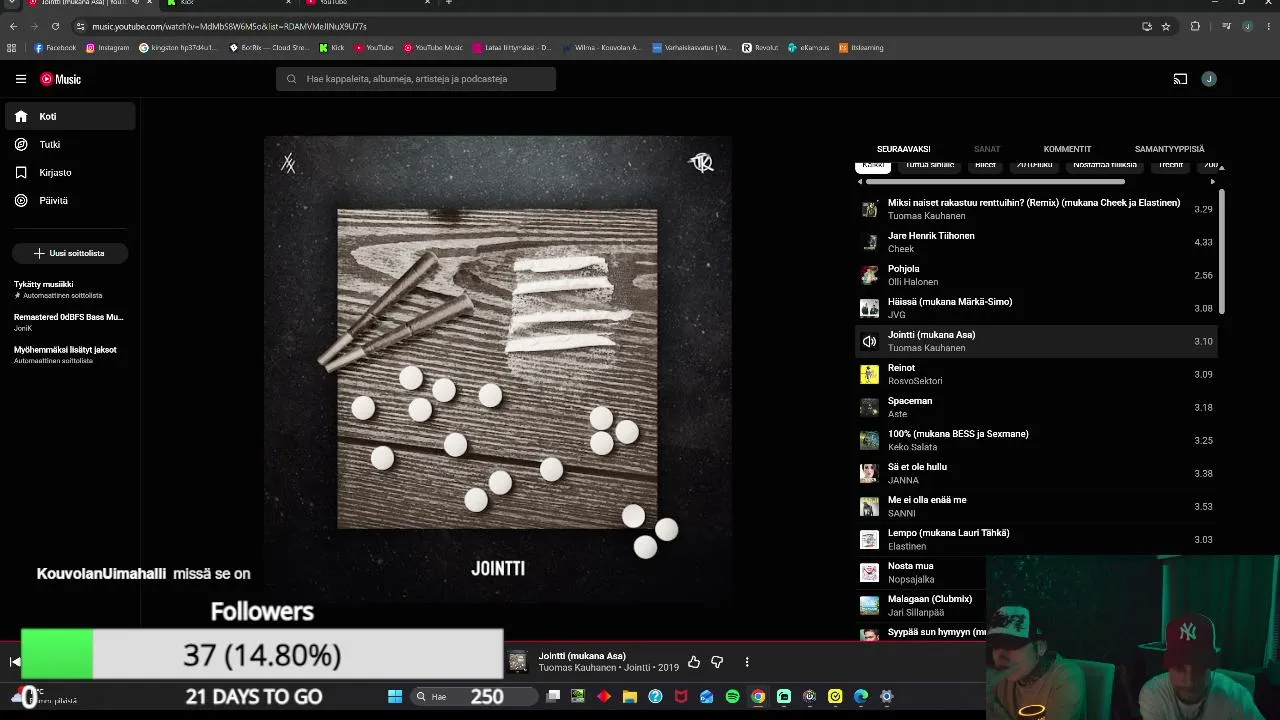Image resolution: width=1280 pixels, height=720 pixels.
Task: Open Google Chrome from the taskbar
Action: pyautogui.click(x=758, y=696)
